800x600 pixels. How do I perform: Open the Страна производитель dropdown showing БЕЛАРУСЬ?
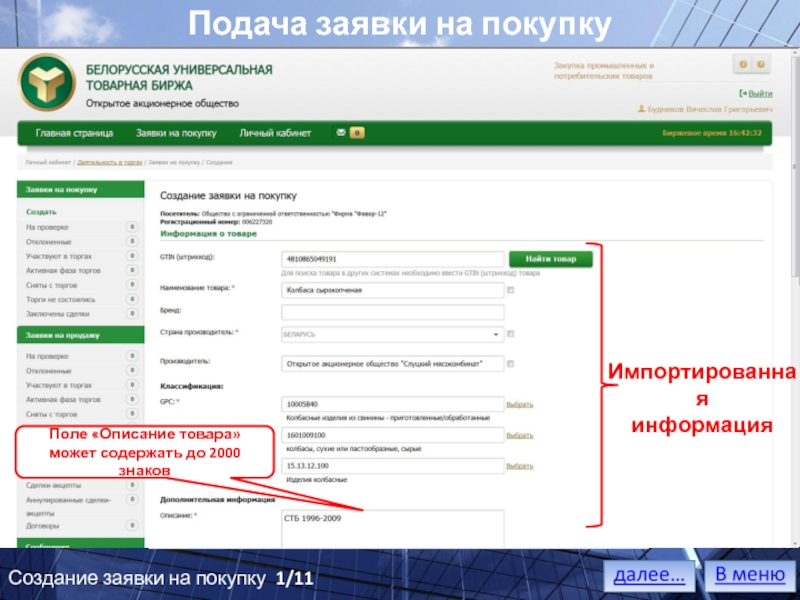coord(392,334)
